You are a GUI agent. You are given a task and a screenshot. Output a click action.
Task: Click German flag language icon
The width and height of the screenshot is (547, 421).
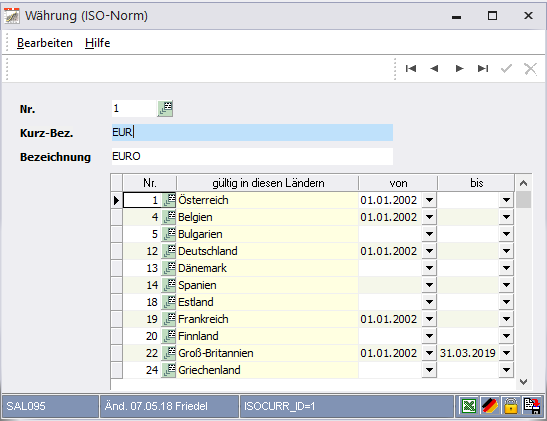point(490,406)
